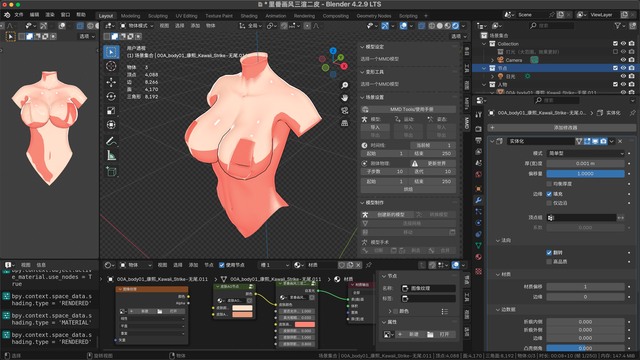Hide the Collection using its eye icon
The image size is (640, 360).
623,43
